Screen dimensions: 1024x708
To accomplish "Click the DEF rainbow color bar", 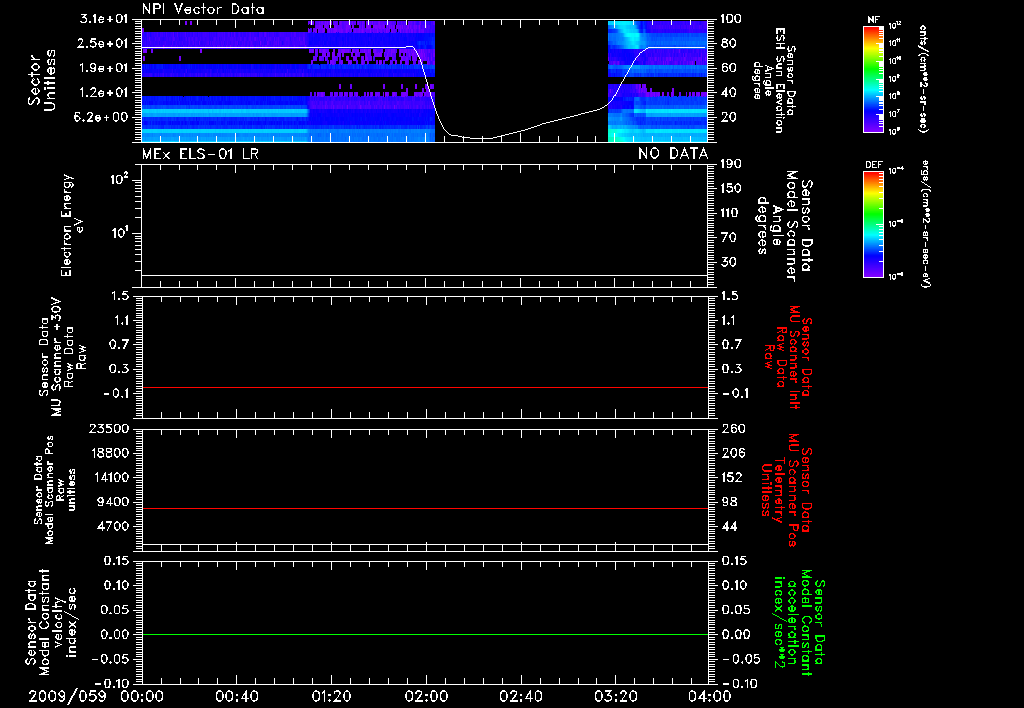I will (873, 224).
